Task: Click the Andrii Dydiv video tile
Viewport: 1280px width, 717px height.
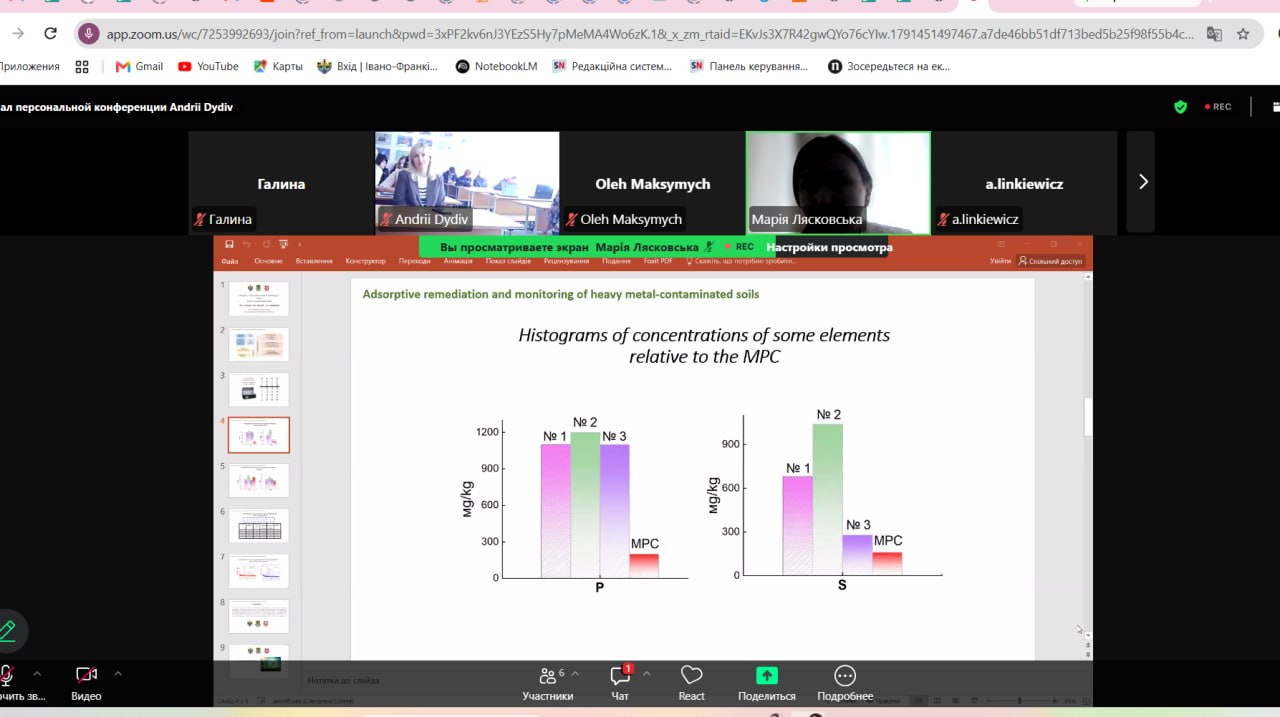Action: [x=467, y=182]
